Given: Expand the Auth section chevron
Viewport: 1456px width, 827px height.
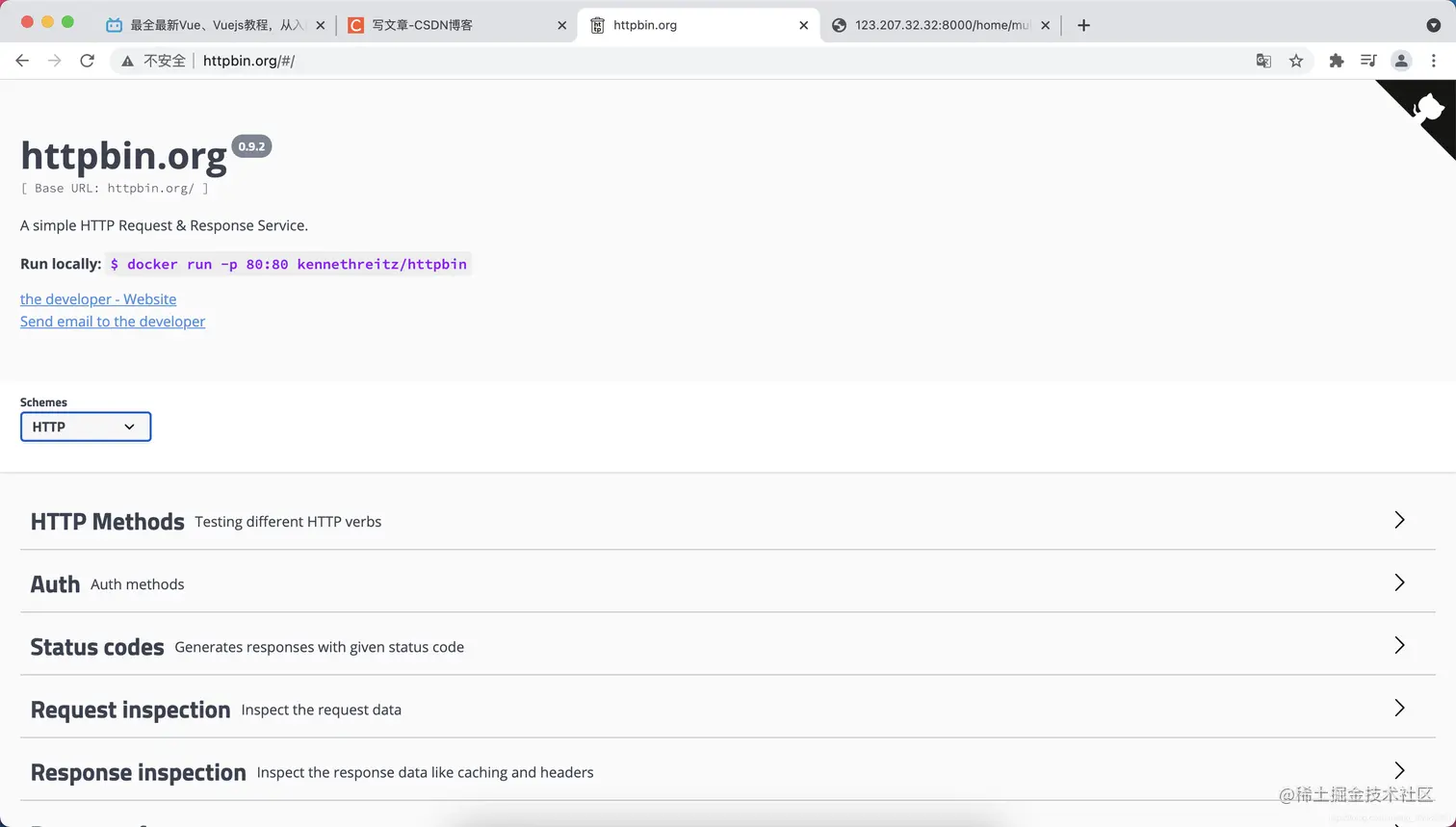Looking at the screenshot, I should coord(1400,582).
